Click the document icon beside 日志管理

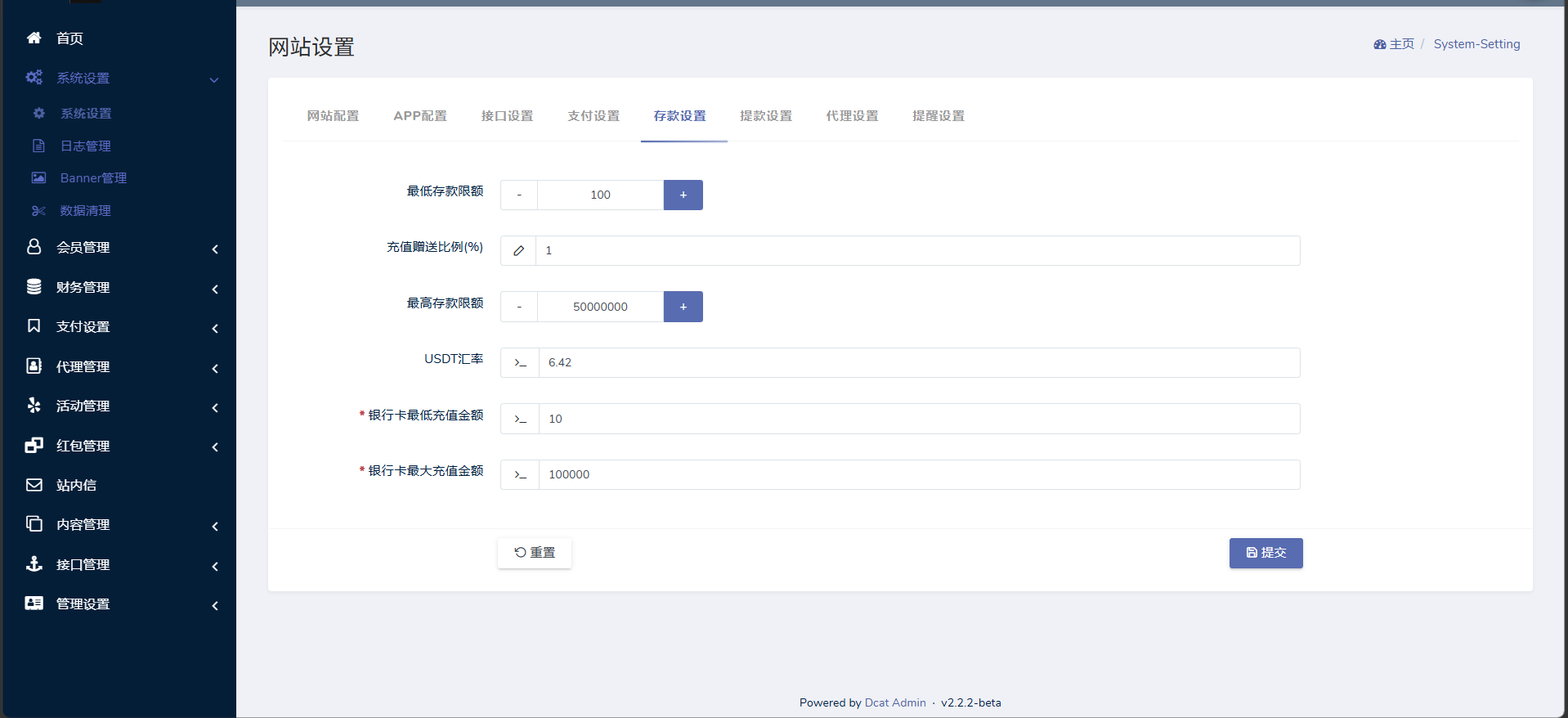(38, 146)
